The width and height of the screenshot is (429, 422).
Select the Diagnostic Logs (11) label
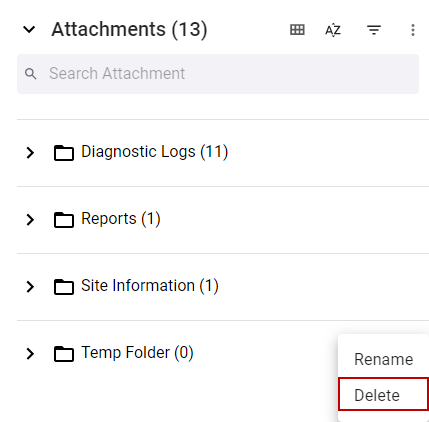click(155, 152)
